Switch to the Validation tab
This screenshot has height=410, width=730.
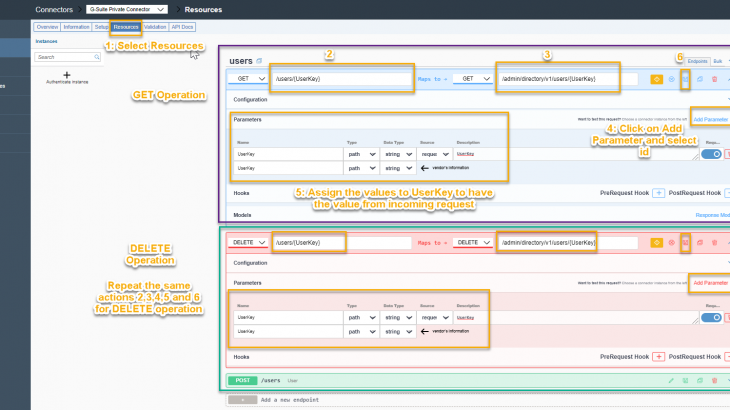point(155,27)
